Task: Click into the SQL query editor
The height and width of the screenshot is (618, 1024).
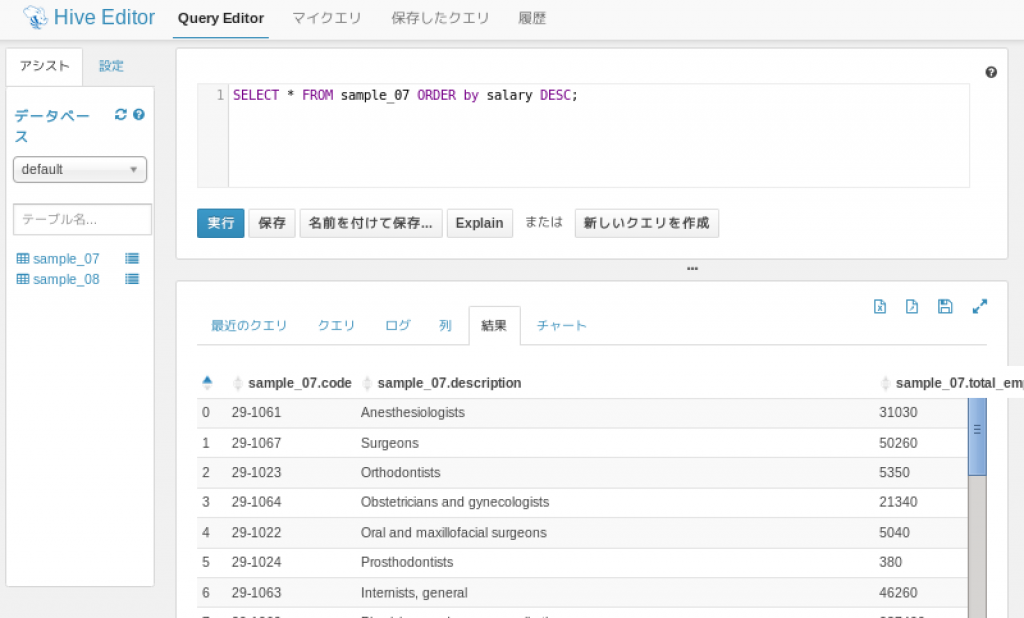Action: pos(598,135)
